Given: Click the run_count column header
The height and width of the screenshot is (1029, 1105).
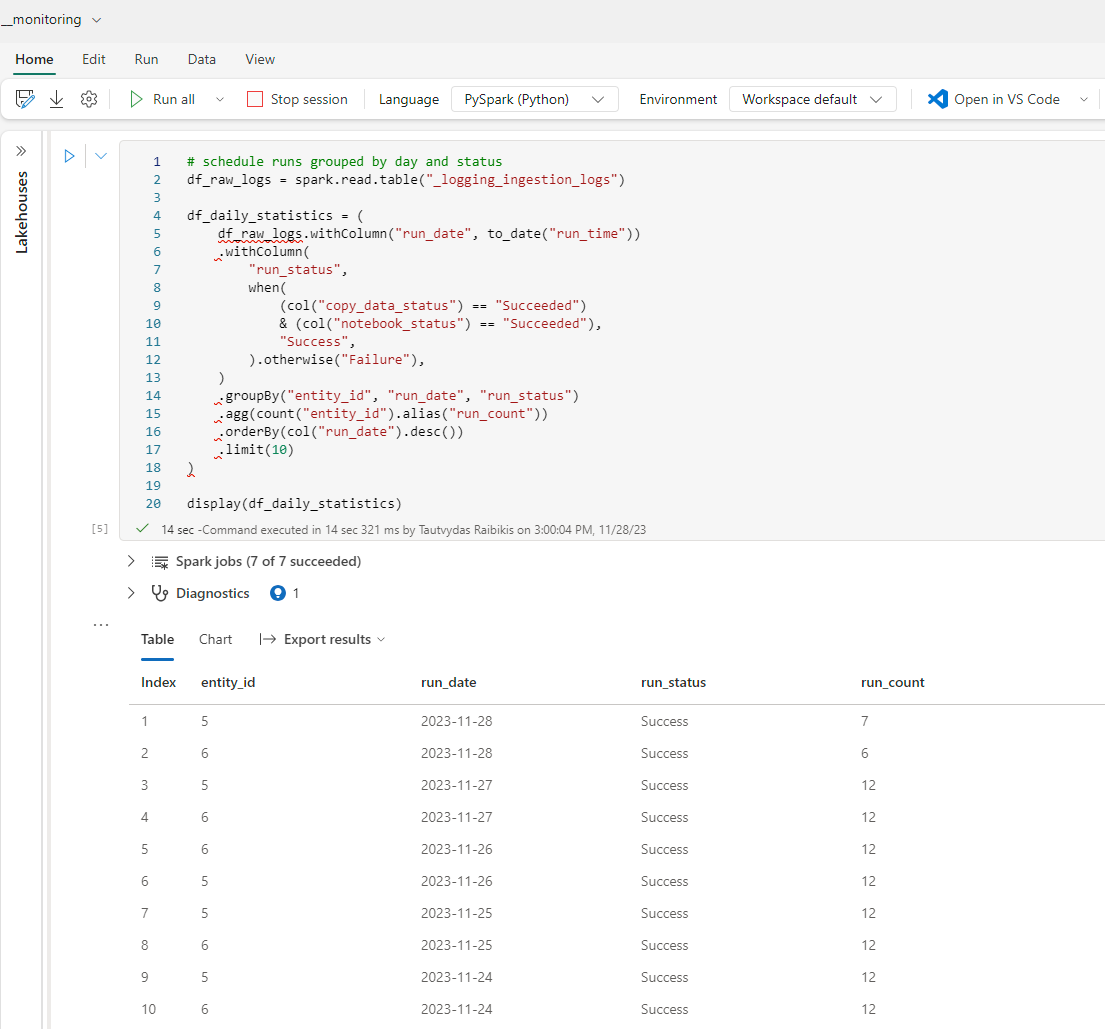Looking at the screenshot, I should point(892,682).
